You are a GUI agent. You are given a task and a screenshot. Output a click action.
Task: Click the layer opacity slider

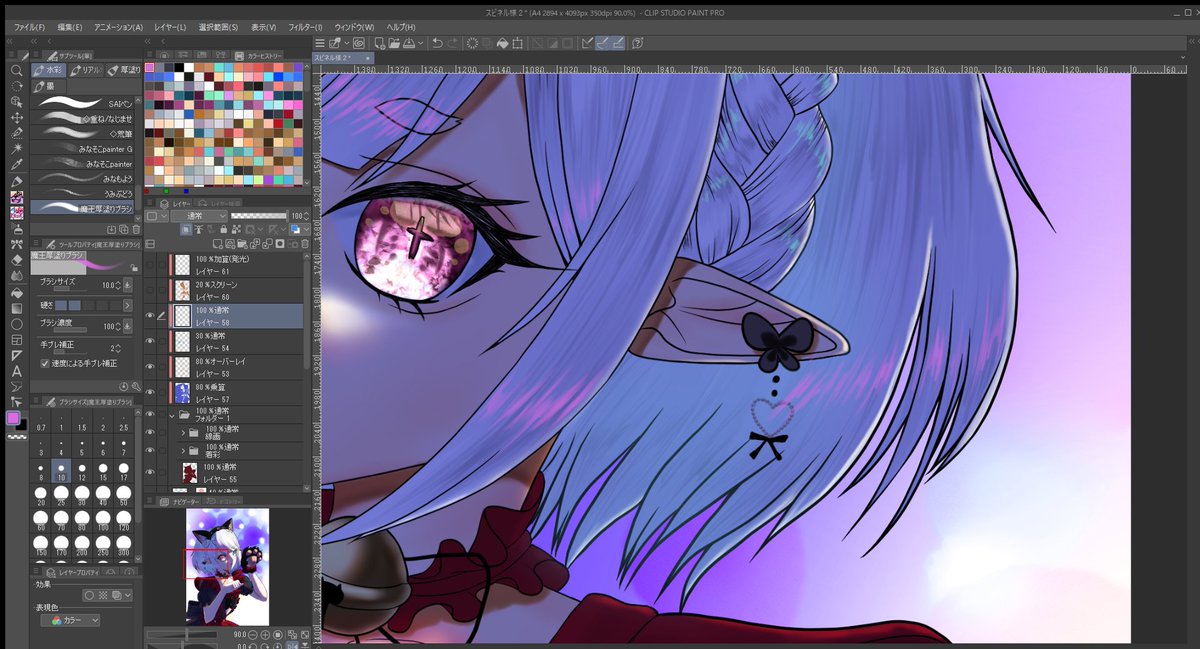(x=259, y=215)
